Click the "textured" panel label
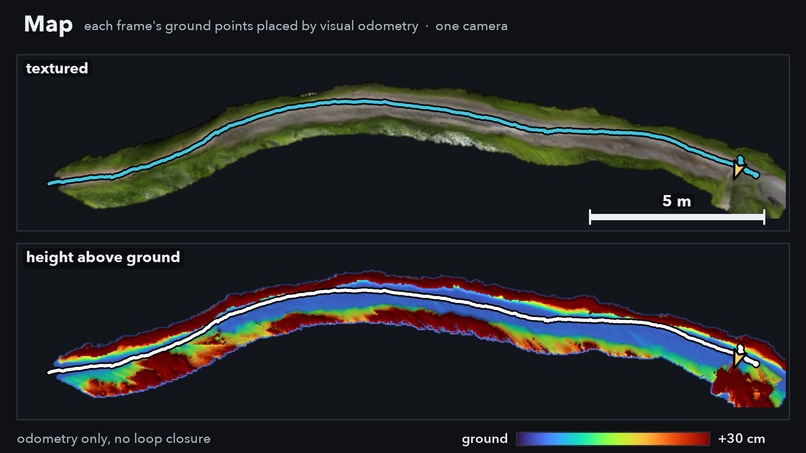 click(x=57, y=68)
